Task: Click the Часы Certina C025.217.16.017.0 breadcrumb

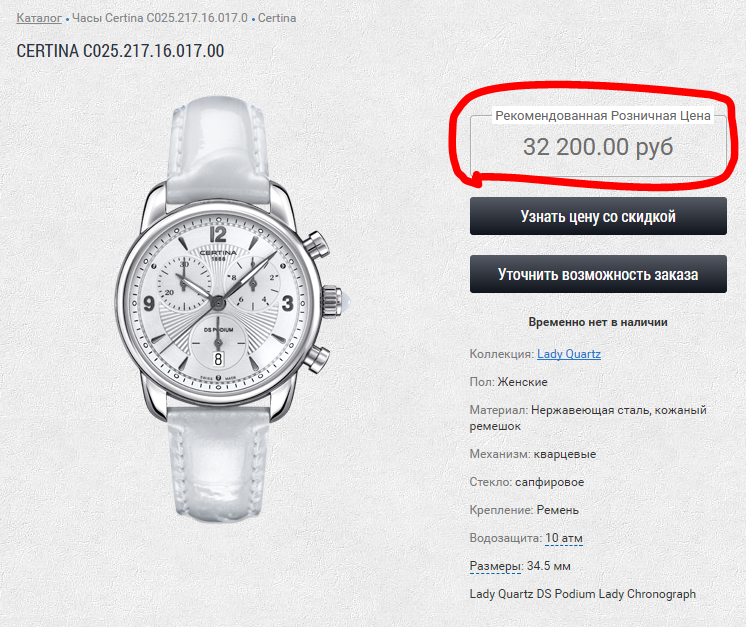Action: coord(159,19)
